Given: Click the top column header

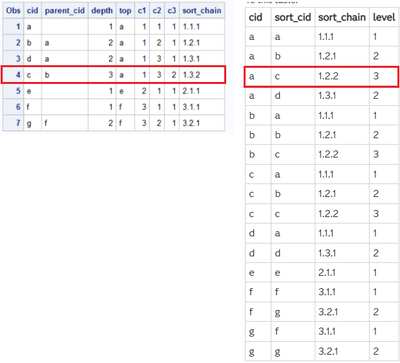Looking at the screenshot, I should tap(125, 11).
